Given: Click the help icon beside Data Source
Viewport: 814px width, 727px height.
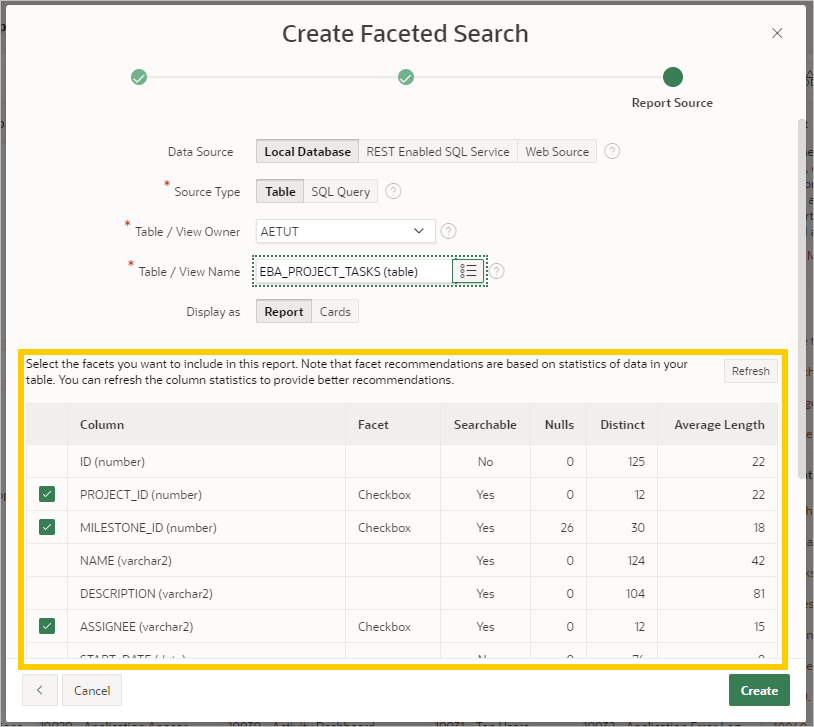Looking at the screenshot, I should click(610, 151).
